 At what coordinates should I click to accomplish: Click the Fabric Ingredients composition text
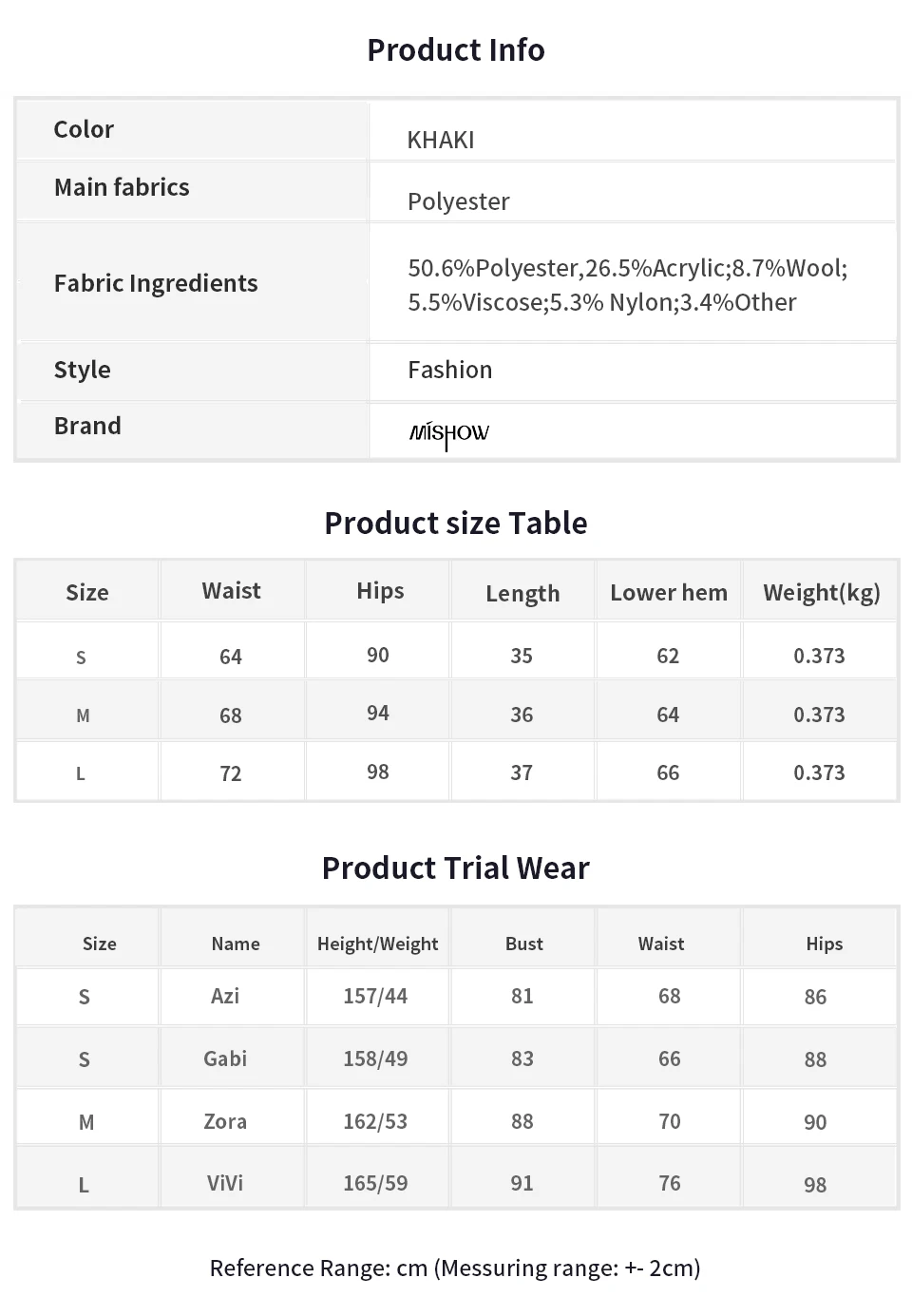tap(627, 284)
